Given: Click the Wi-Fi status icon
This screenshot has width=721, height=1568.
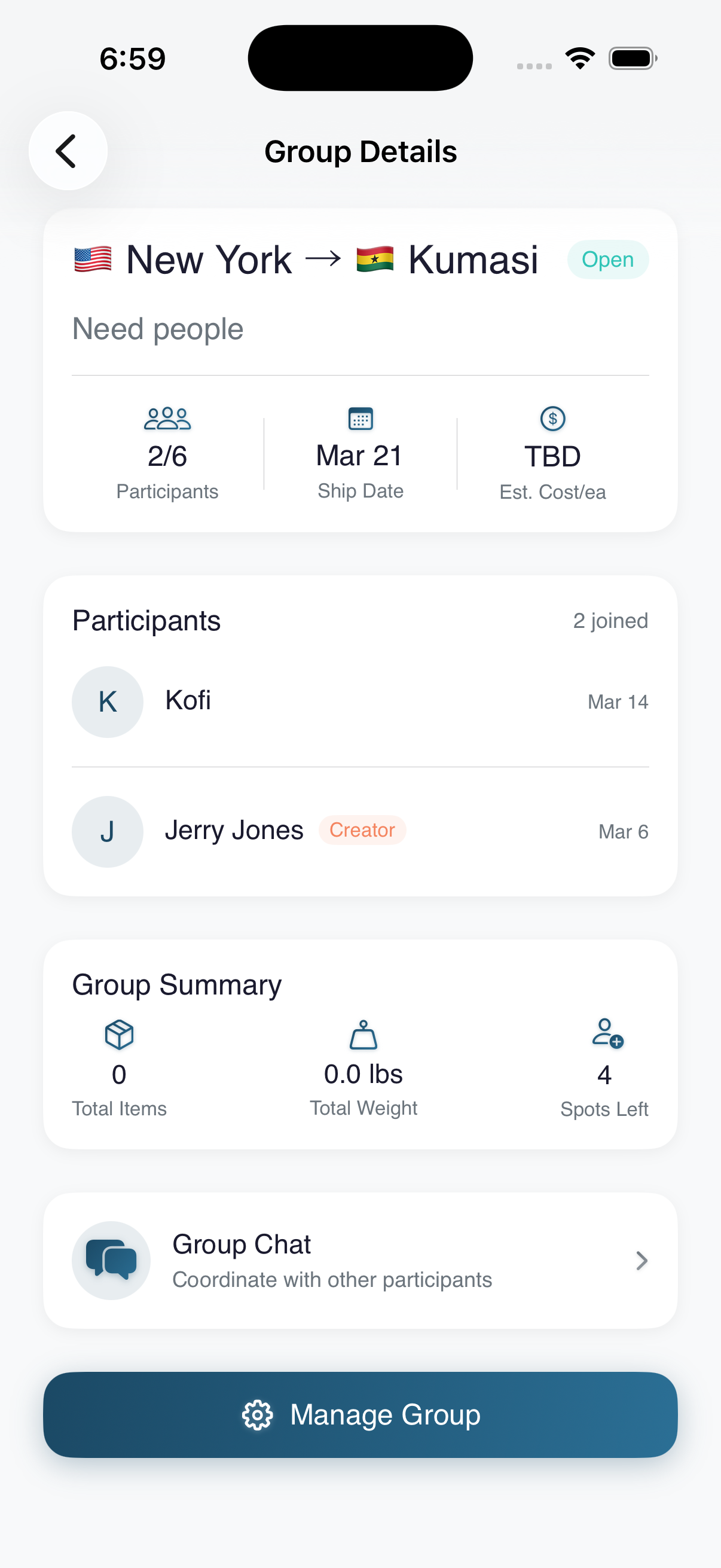Looking at the screenshot, I should click(580, 59).
